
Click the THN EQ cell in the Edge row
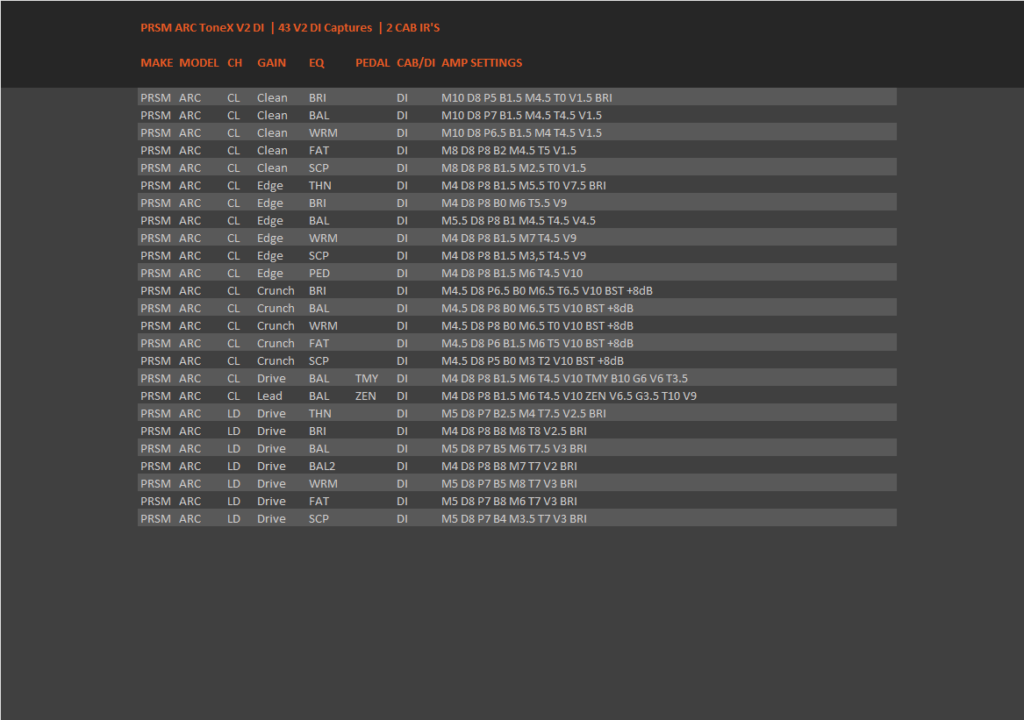320,186
